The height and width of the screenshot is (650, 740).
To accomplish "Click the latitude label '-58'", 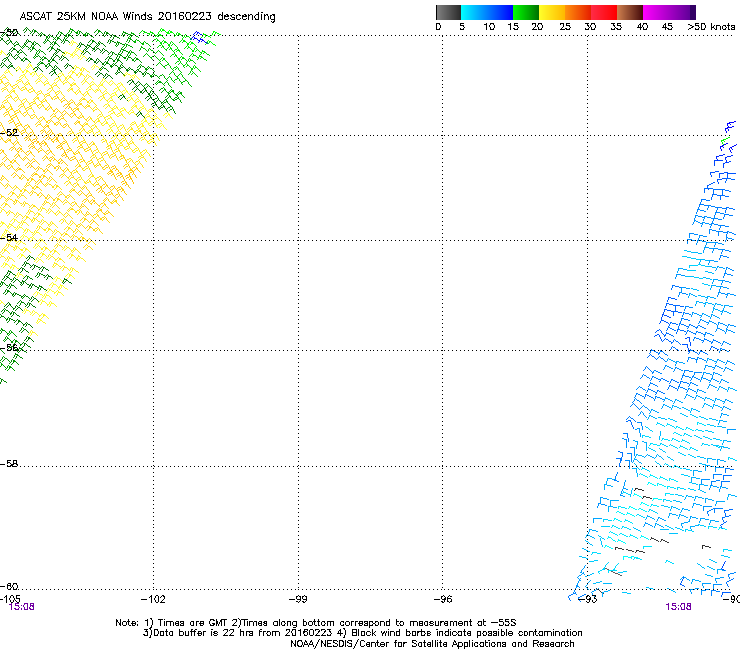I will click(x=9, y=464).
